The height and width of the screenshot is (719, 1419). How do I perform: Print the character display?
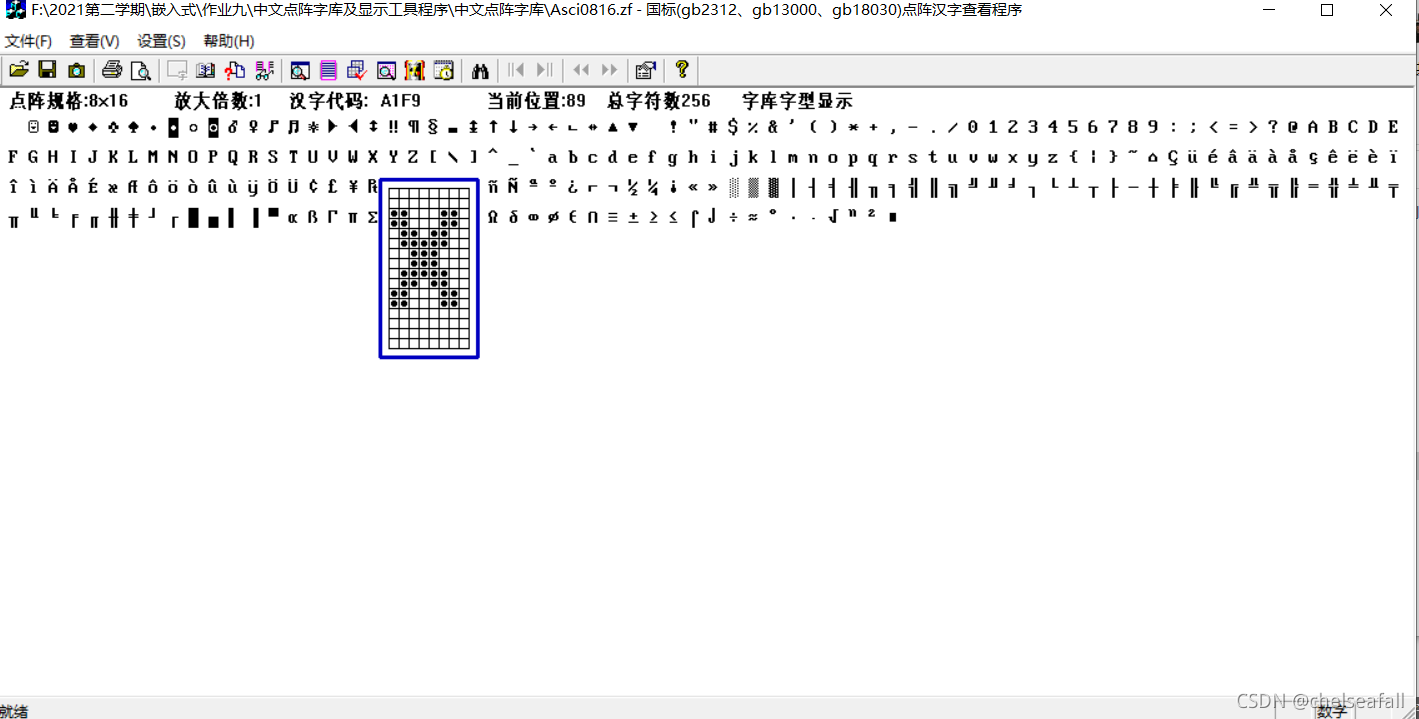[112, 70]
